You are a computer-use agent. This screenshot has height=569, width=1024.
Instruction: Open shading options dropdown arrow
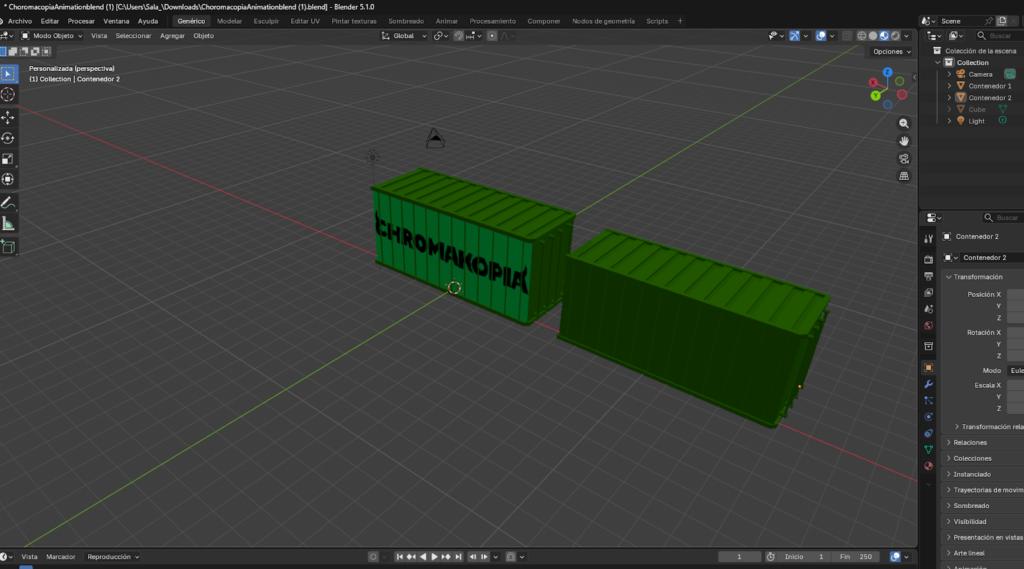906,36
